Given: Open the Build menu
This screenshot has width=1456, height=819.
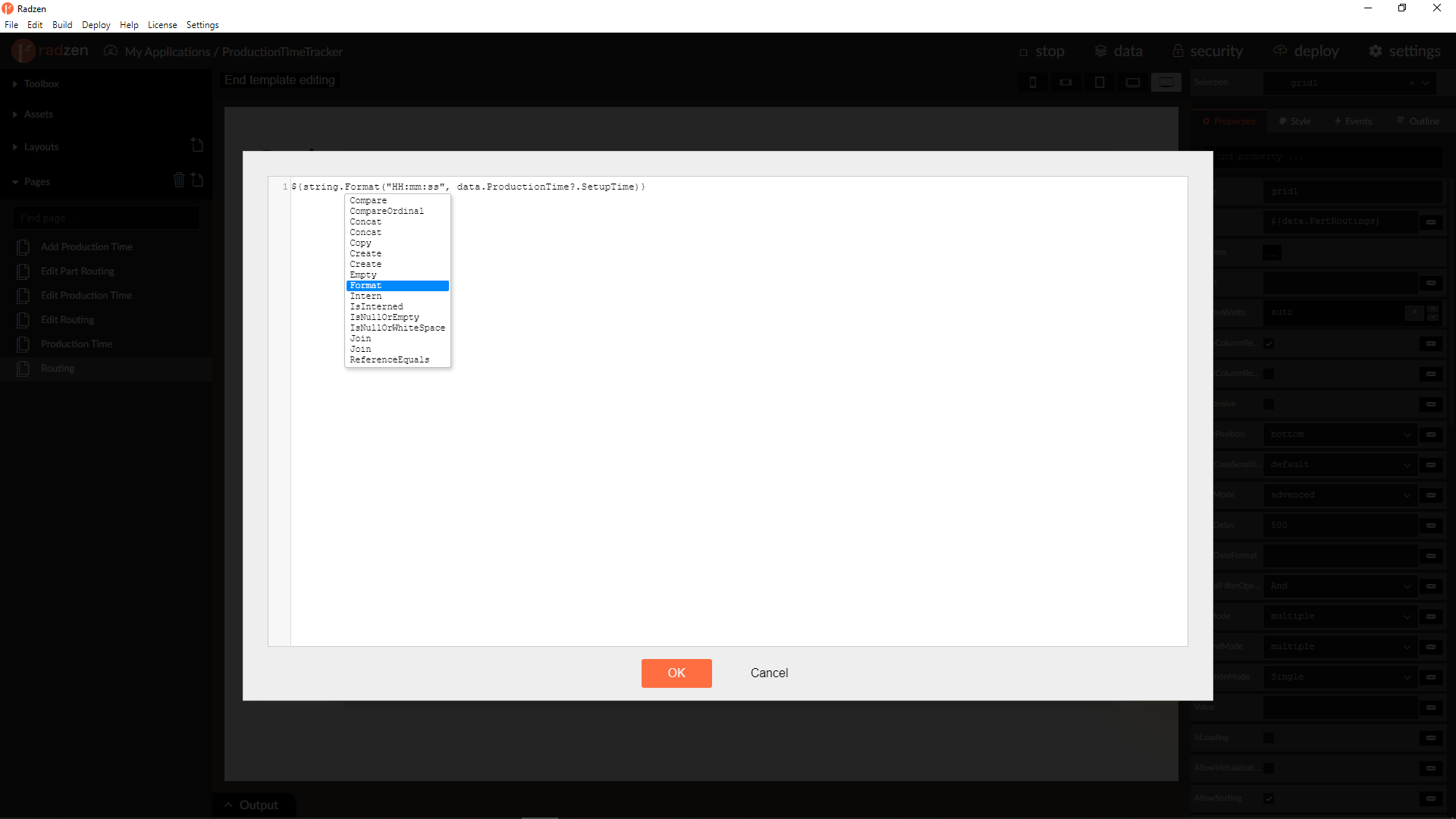Looking at the screenshot, I should point(62,25).
